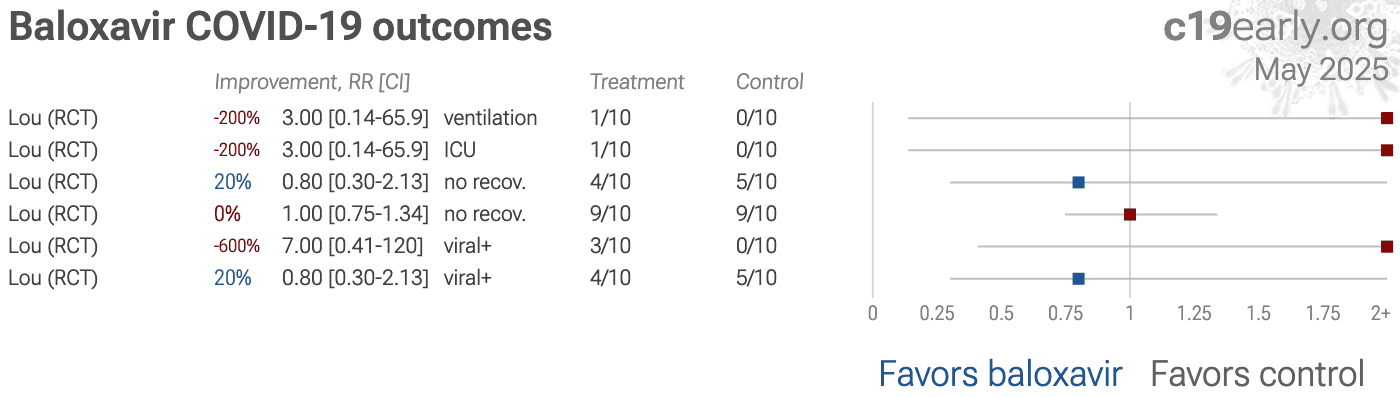Select the Favors baloxavir label
The height and width of the screenshot is (397, 1400).
pos(1000,374)
